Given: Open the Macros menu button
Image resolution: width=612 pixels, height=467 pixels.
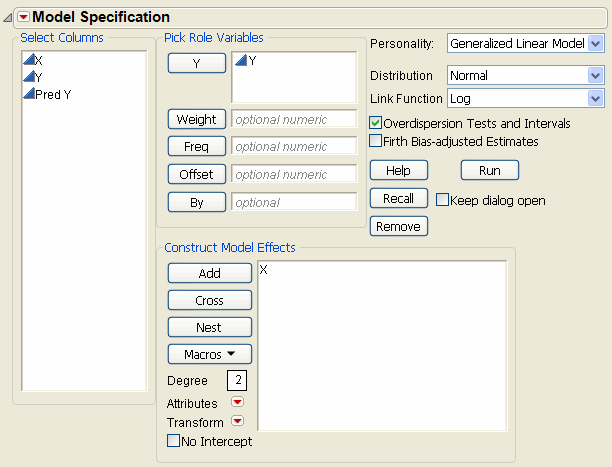Looking at the screenshot, I should pyautogui.click(x=209, y=354).
